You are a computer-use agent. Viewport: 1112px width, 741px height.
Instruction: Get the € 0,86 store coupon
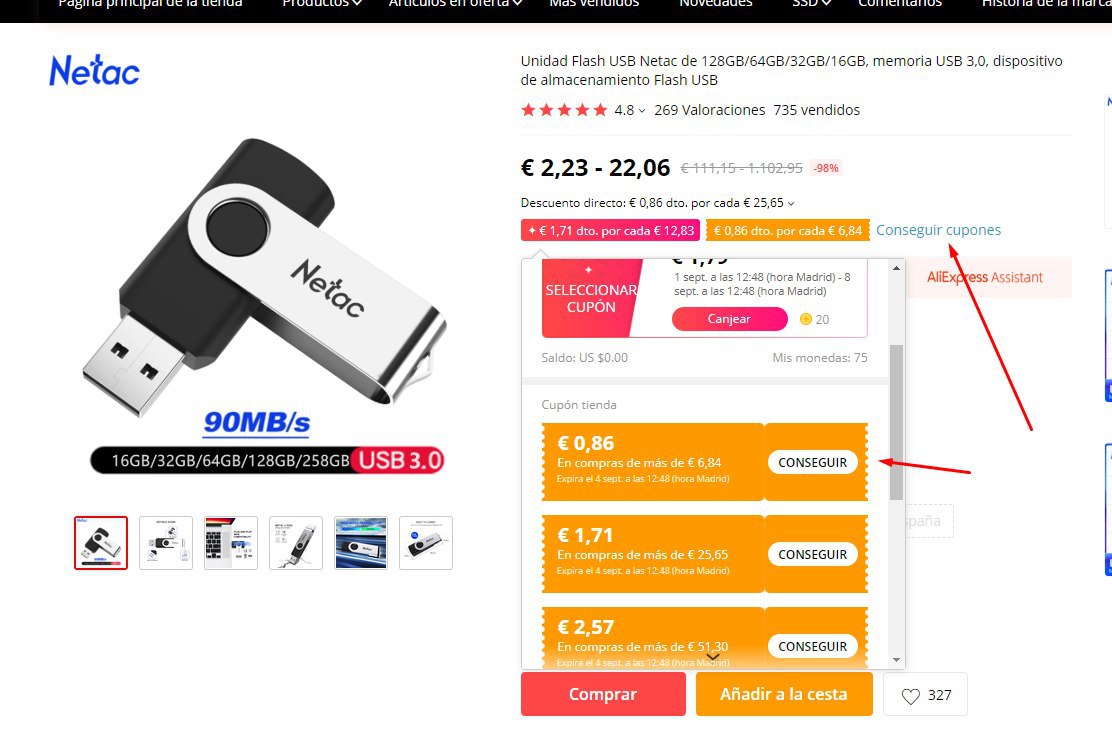813,462
